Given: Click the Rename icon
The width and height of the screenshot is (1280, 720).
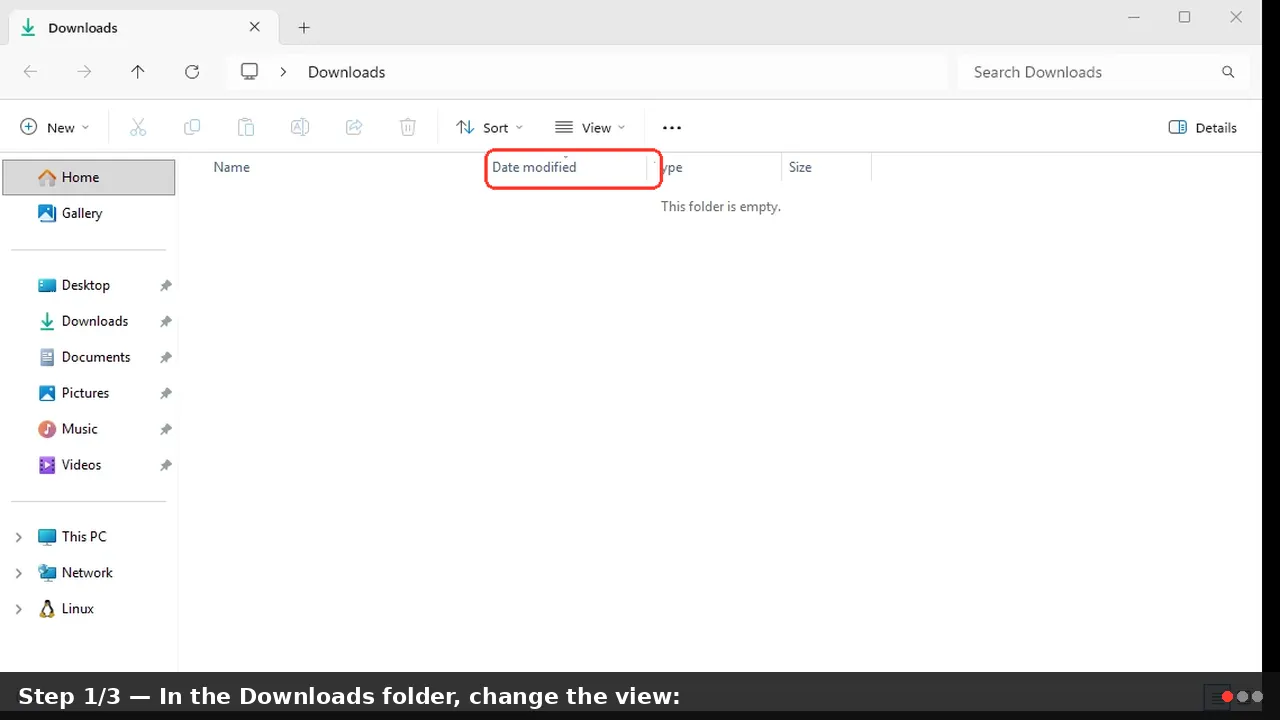Looking at the screenshot, I should click(300, 127).
